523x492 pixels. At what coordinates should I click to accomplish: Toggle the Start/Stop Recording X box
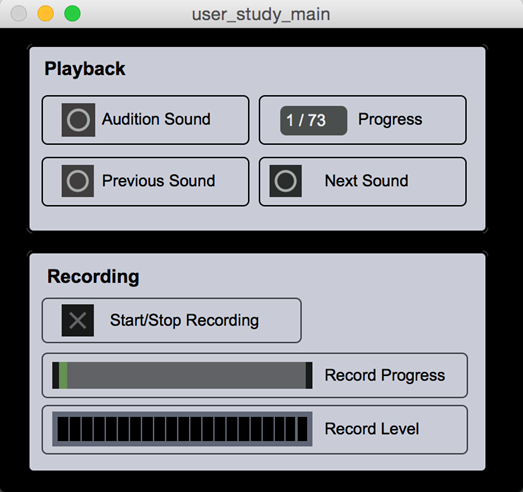pyautogui.click(x=78, y=320)
